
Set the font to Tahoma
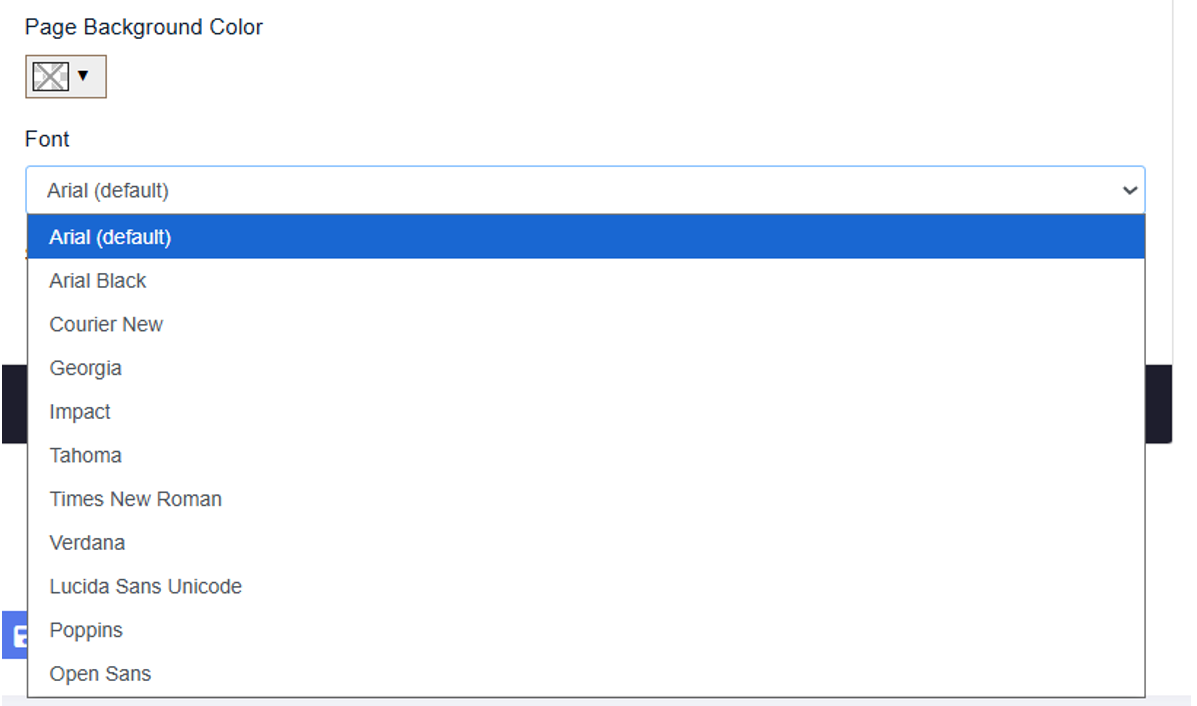tap(86, 455)
